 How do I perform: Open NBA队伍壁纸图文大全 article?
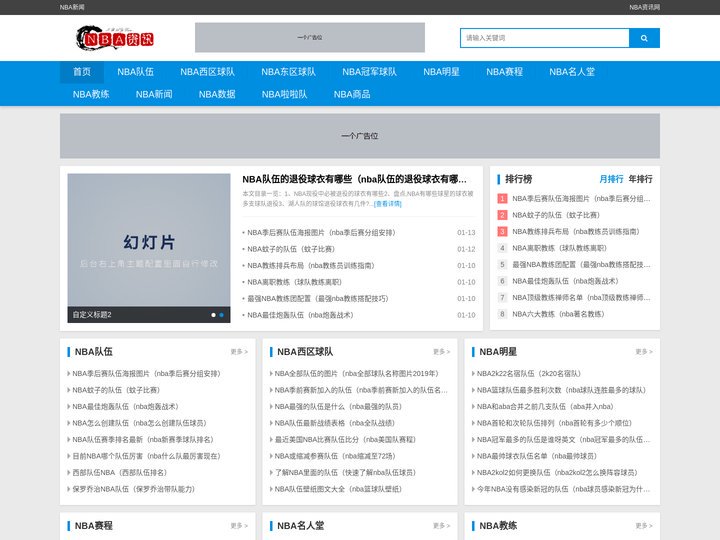click(338, 489)
